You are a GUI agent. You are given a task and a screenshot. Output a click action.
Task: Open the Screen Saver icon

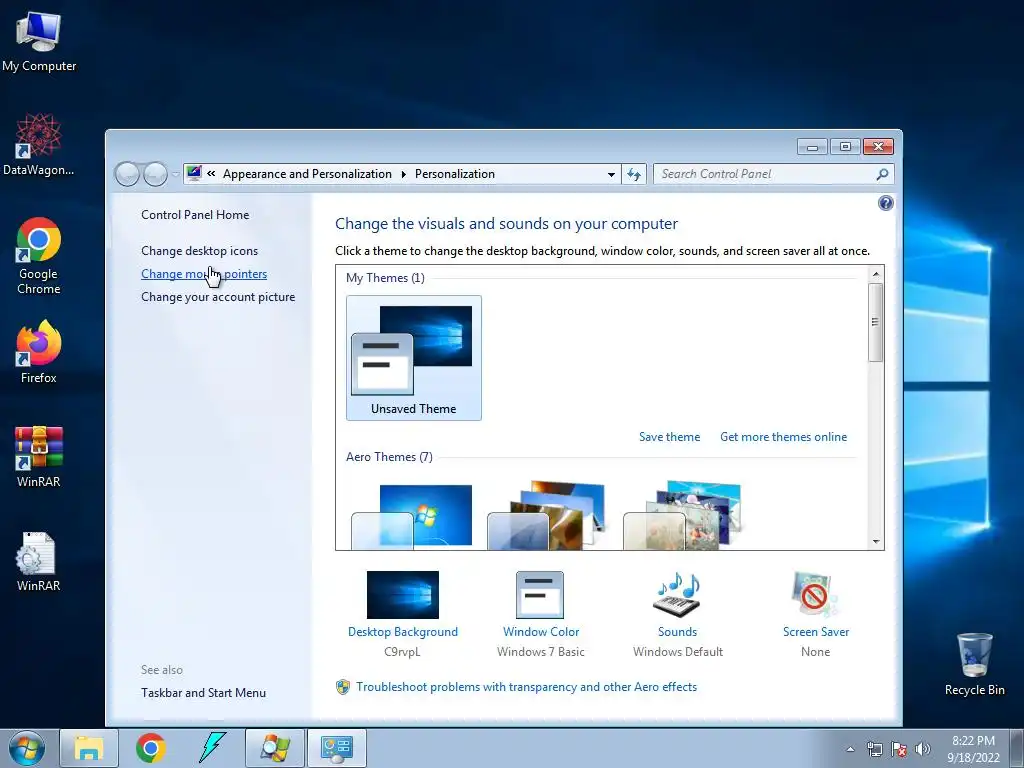tap(814, 595)
